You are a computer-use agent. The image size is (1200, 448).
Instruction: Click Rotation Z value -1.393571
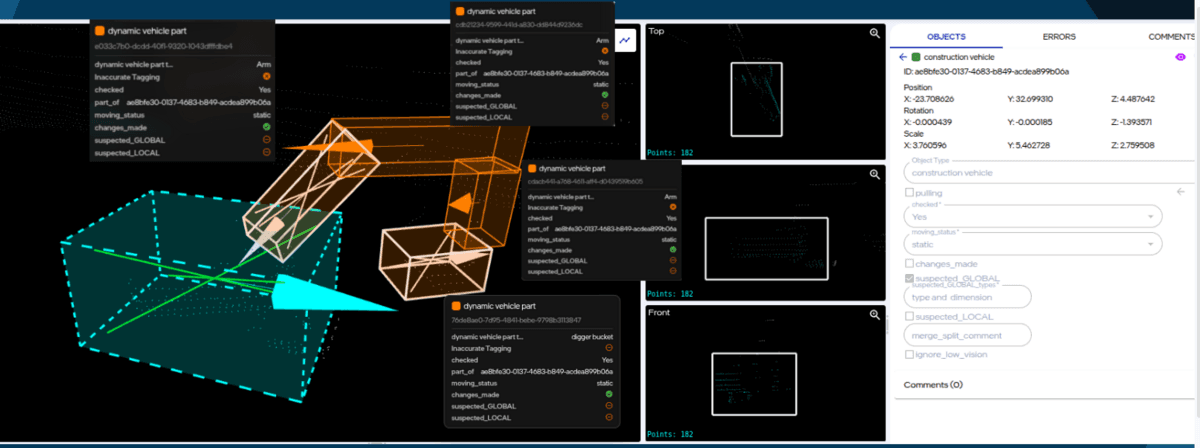1135,122
